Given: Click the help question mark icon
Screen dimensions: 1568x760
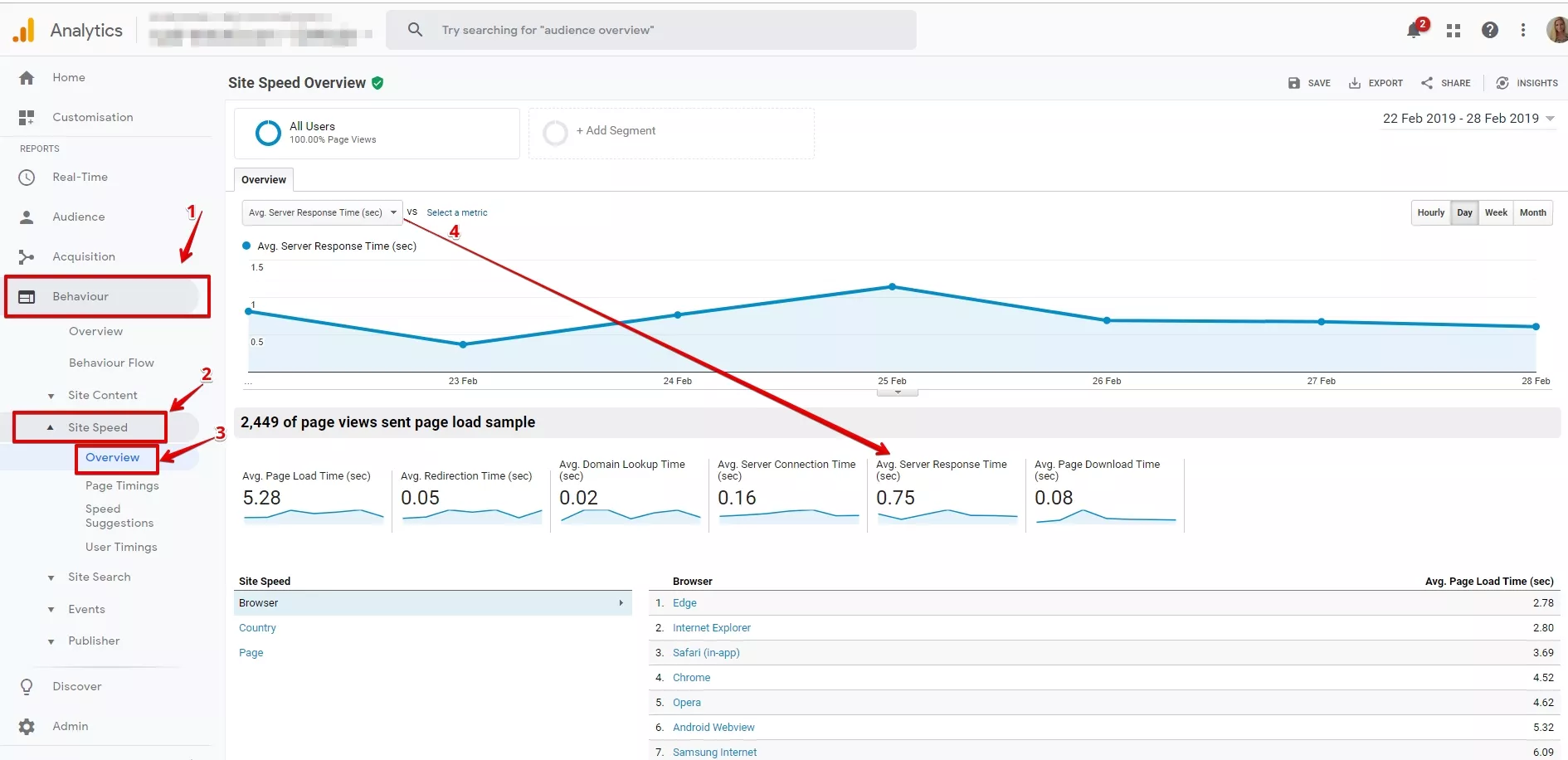Looking at the screenshot, I should coord(1490,31).
